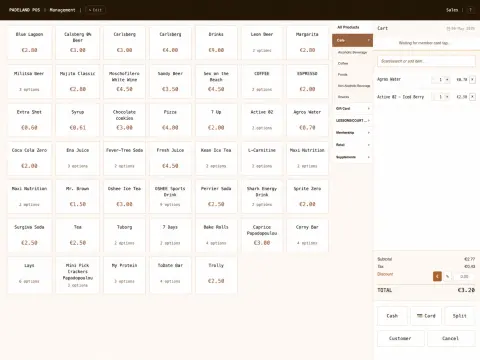Show All Products category
This screenshot has width=480, height=360.
click(x=352, y=27)
